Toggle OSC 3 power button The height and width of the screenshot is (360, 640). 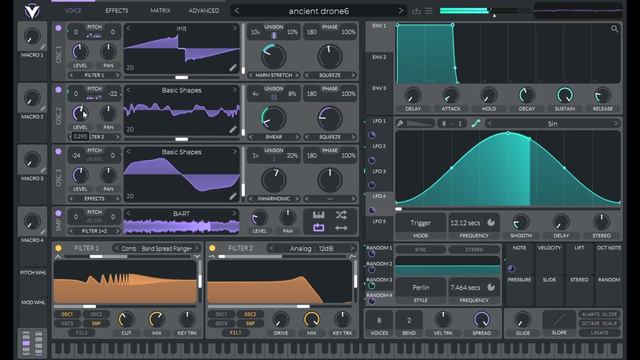coord(58,151)
